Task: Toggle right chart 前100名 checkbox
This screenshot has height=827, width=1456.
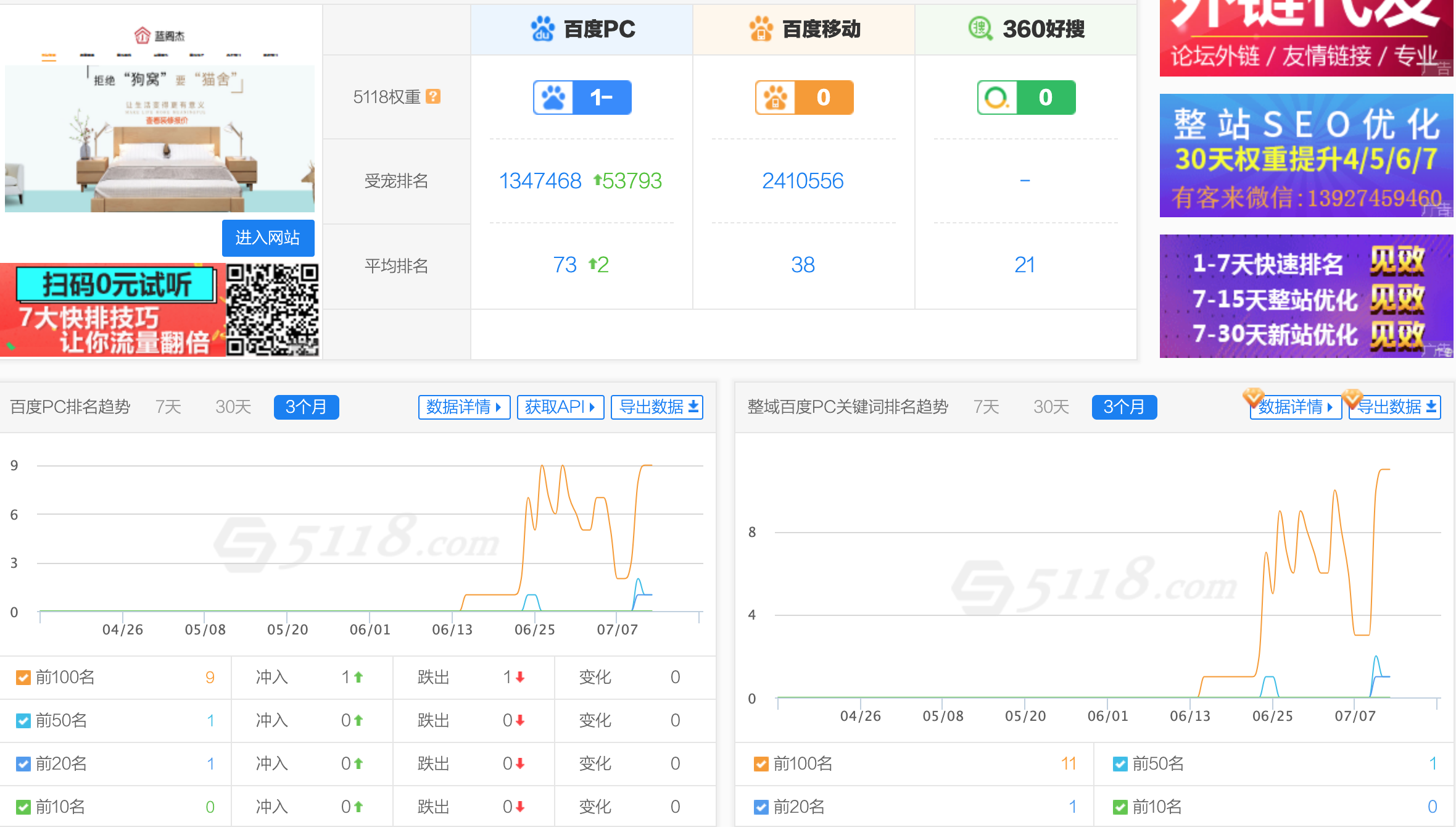Action: click(761, 764)
